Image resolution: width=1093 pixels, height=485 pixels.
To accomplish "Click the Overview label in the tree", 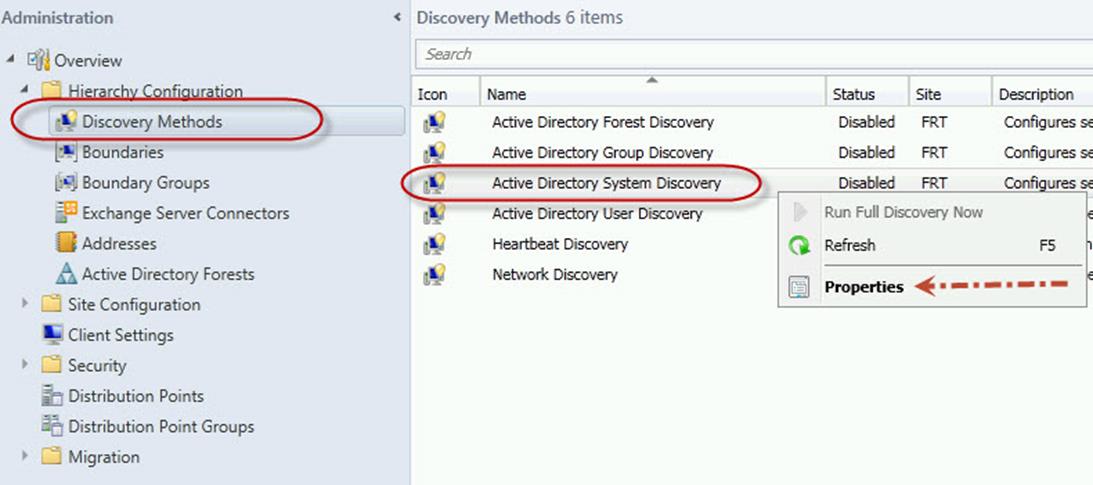I will [x=88, y=61].
